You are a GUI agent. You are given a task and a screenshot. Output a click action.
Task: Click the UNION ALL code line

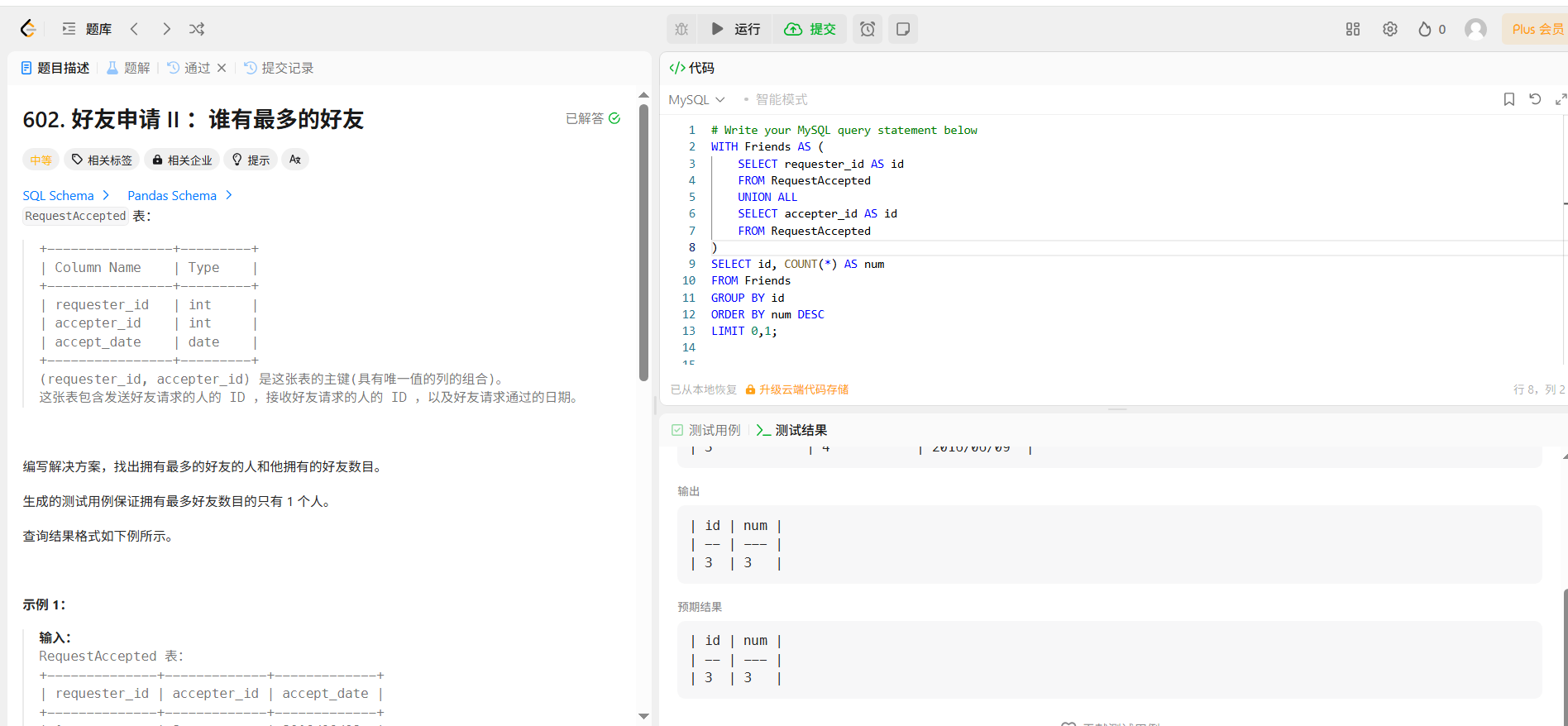click(767, 197)
